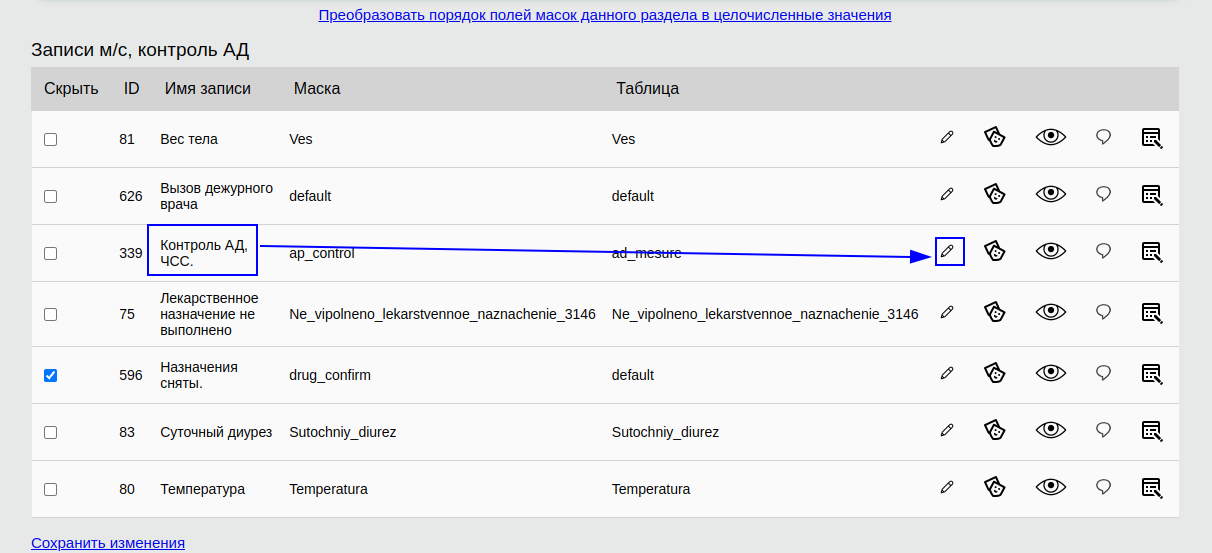The image size is (1212, 553).
Task: Click table editor icon in Контроль АД row
Action: coord(1152,251)
